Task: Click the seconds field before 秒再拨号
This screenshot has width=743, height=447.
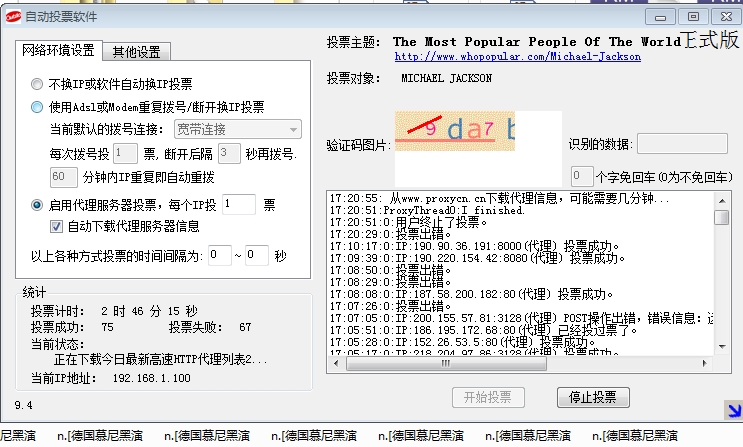Action: point(229,154)
